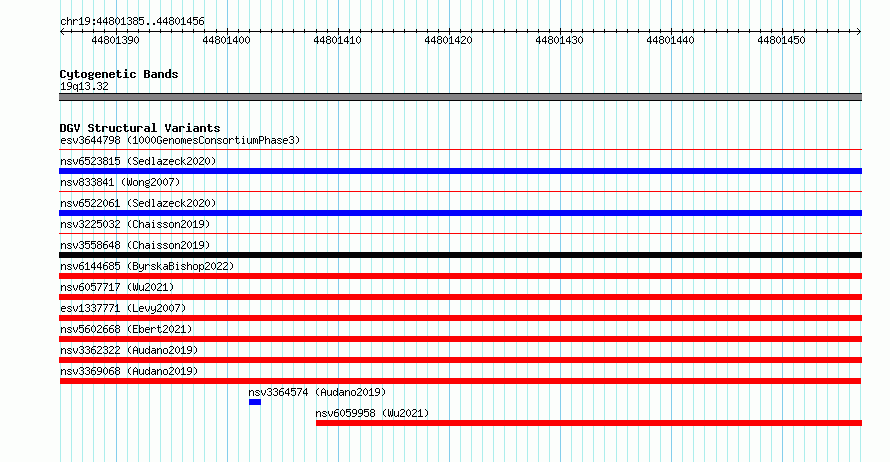Open variant nsv833841 (Wong2007) label

[120, 182]
